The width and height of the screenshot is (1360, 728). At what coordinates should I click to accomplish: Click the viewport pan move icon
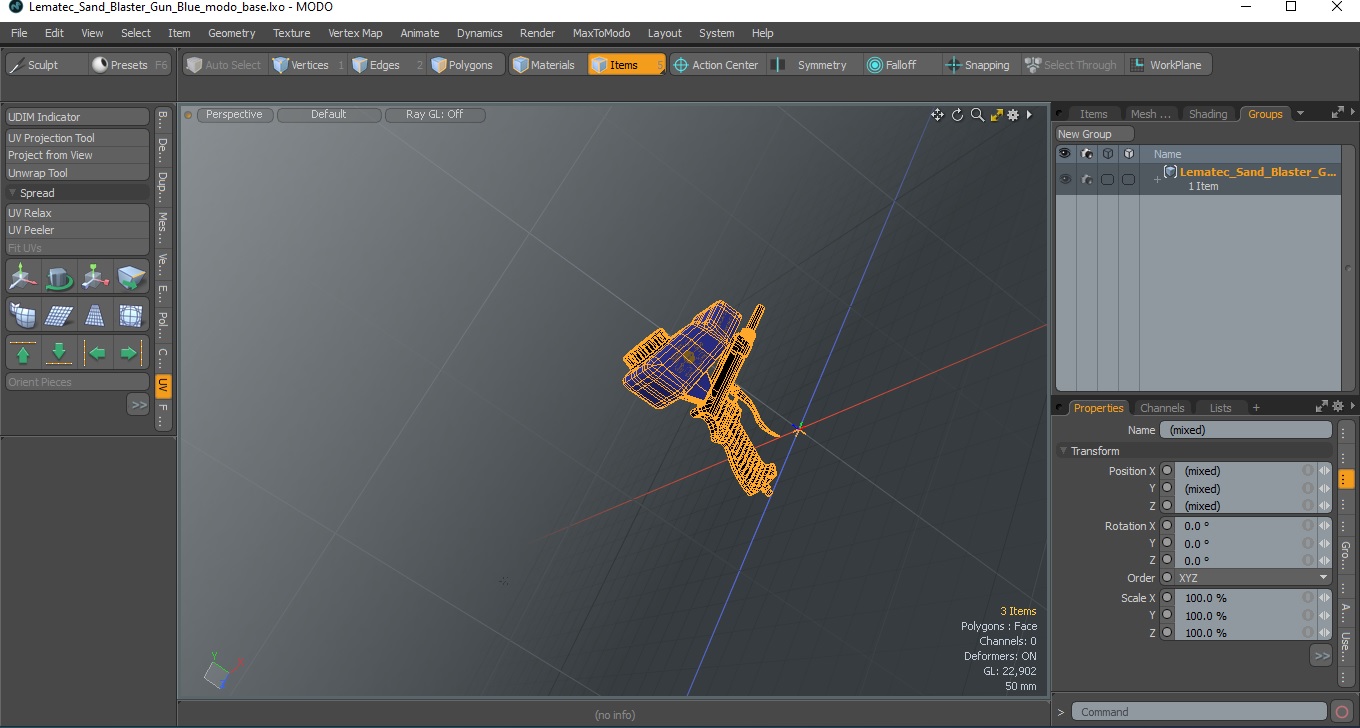937,115
